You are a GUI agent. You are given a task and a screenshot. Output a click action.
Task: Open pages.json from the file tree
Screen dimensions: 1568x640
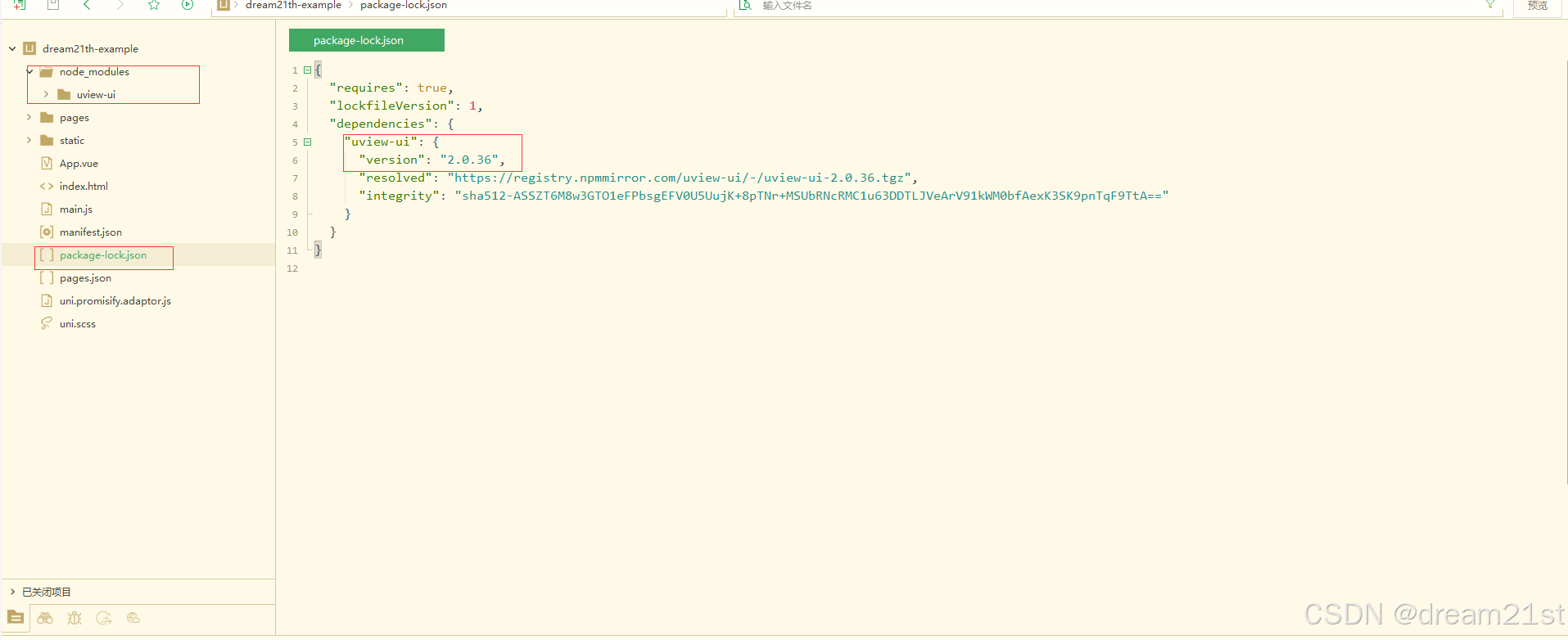pyautogui.click(x=85, y=277)
